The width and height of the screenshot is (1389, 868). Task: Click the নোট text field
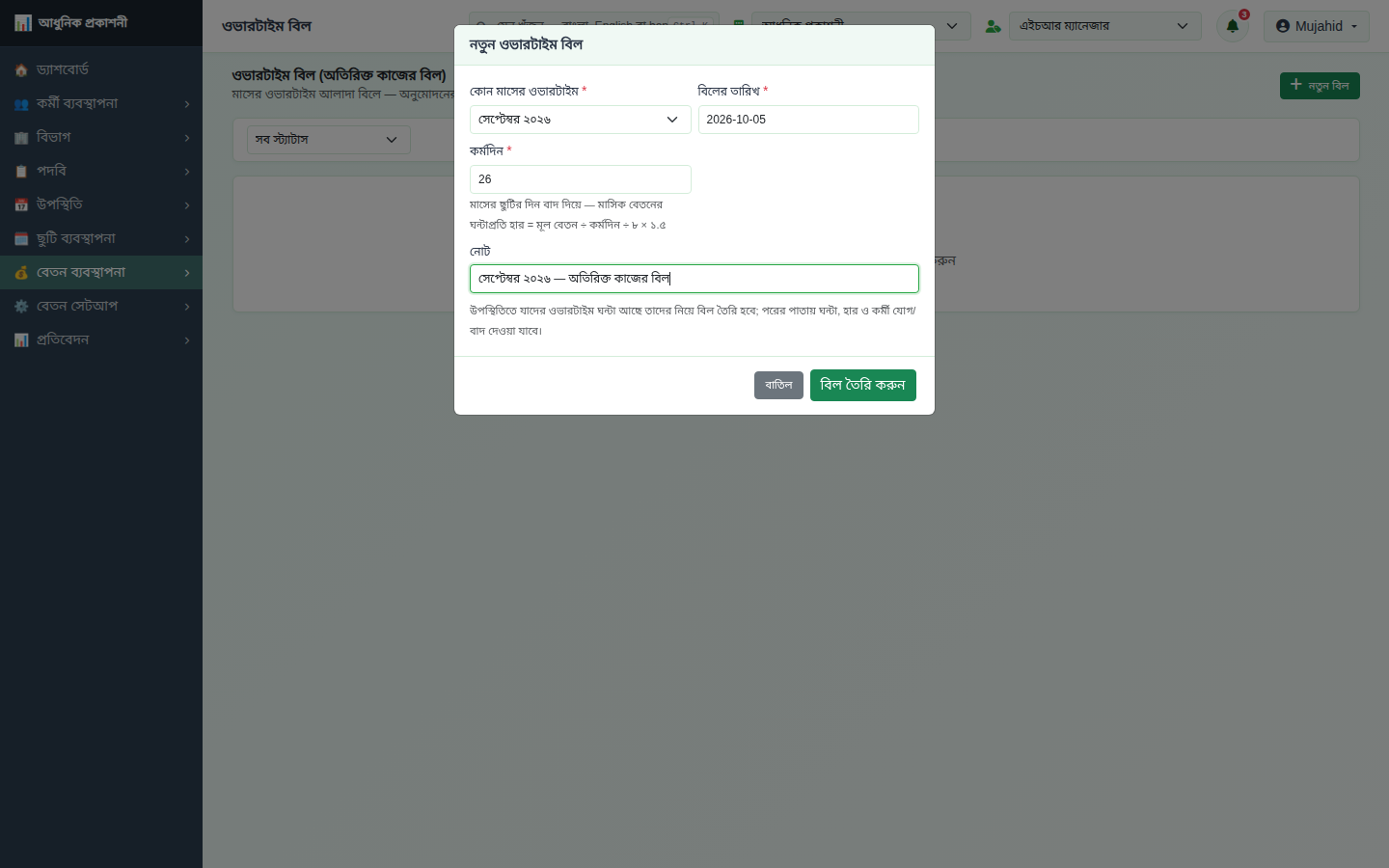(694, 279)
